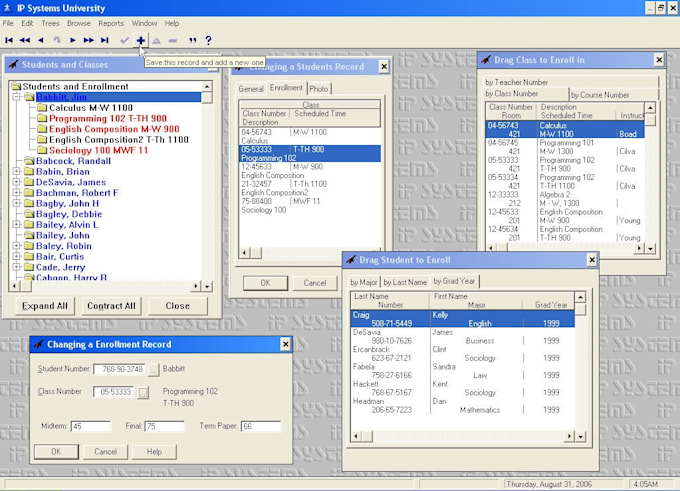Viewport: 680px width, 491px height.
Task: Select student DeSavia James row
Action: pyautogui.click(x=462, y=337)
